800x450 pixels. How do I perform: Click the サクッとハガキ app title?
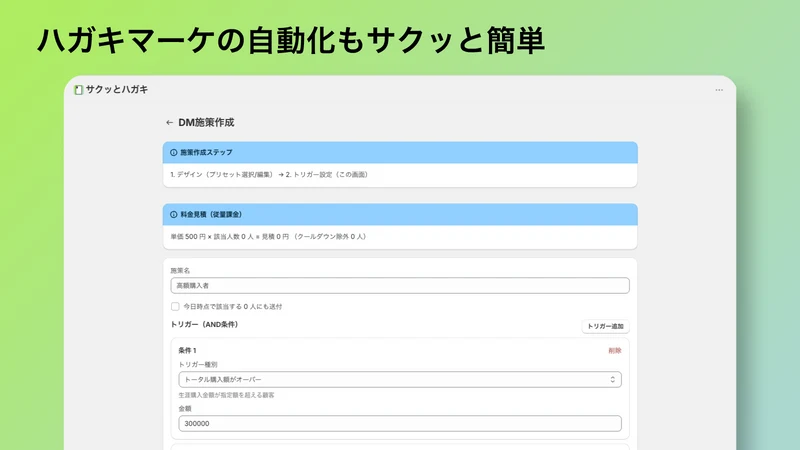click(x=117, y=90)
